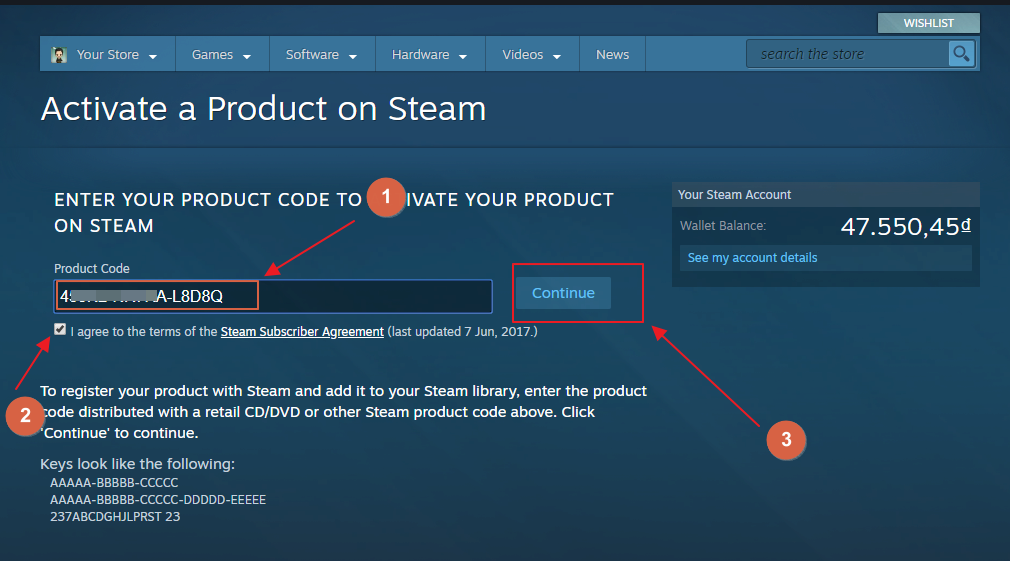The height and width of the screenshot is (561, 1010).
Task: Click the wallet balance amount
Action: [906, 226]
